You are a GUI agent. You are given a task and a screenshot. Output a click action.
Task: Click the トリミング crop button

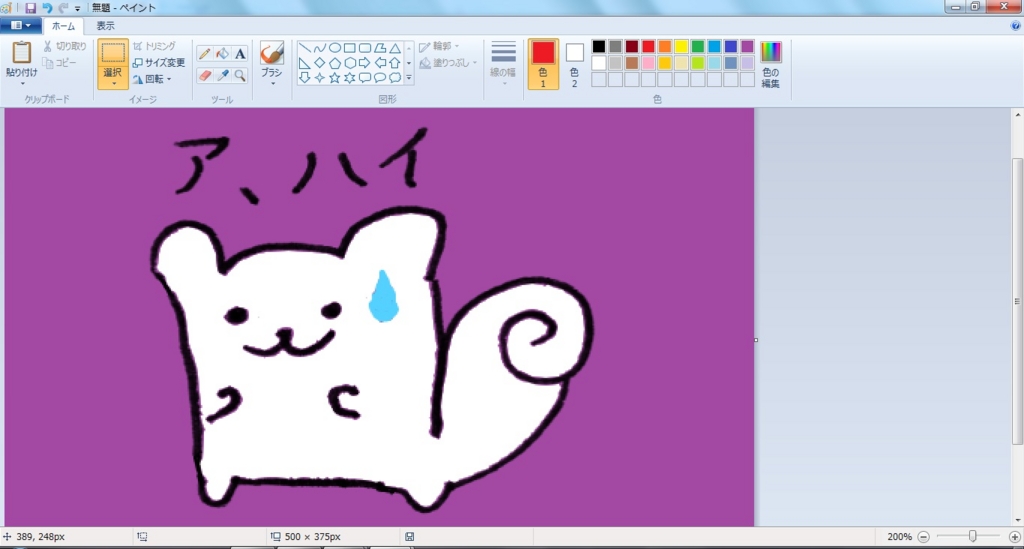(x=154, y=46)
